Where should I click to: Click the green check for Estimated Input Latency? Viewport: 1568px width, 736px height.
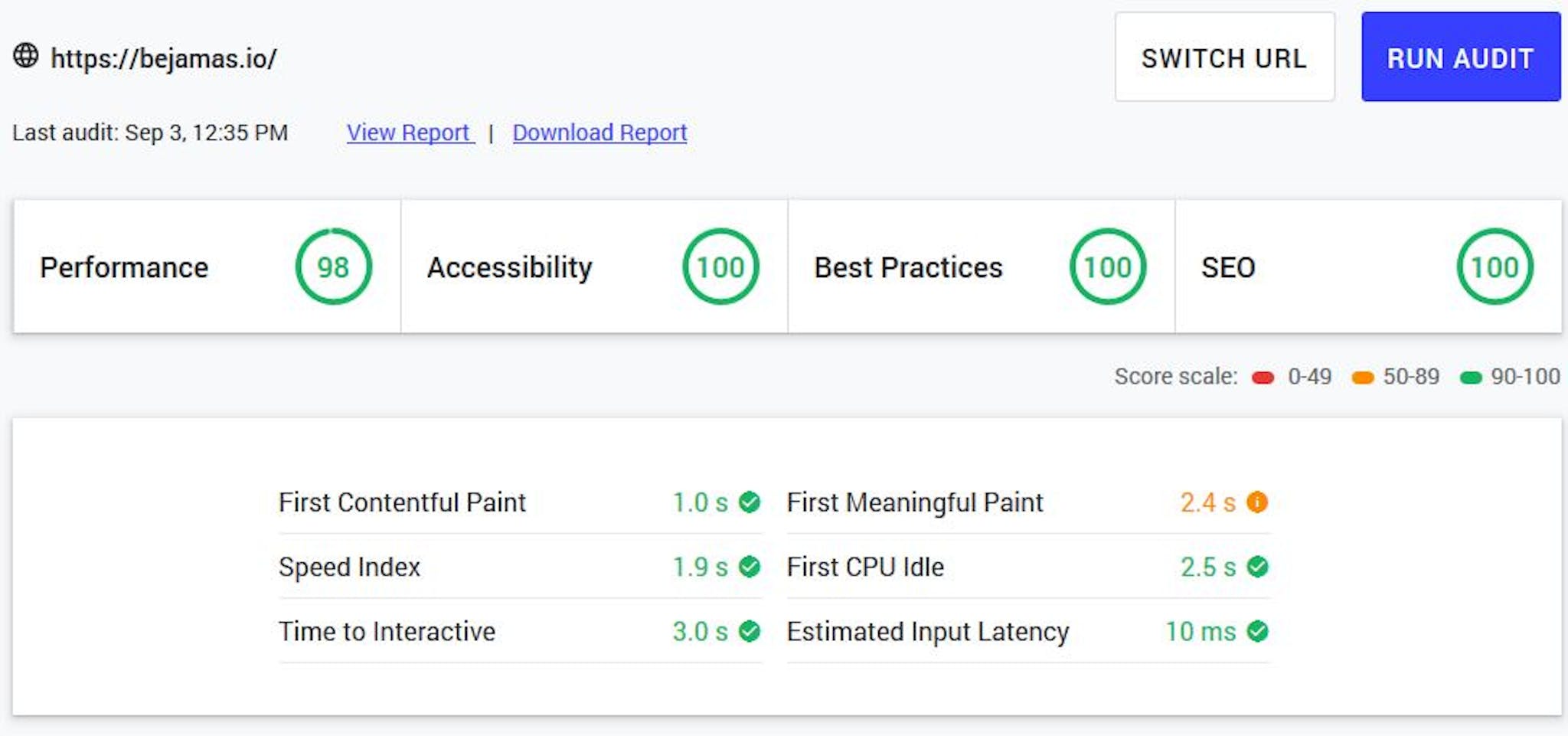point(1257,631)
